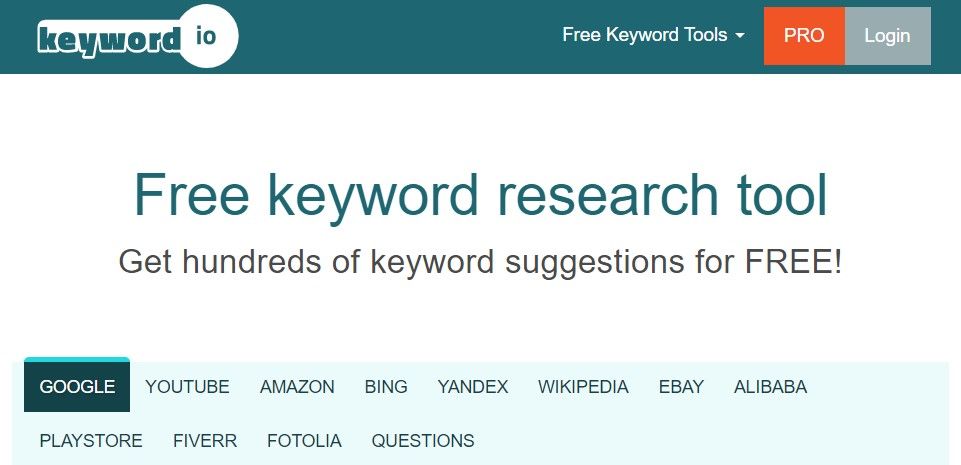This screenshot has width=961, height=465.
Task: Open the AMAZON keyword tab
Action: click(297, 387)
